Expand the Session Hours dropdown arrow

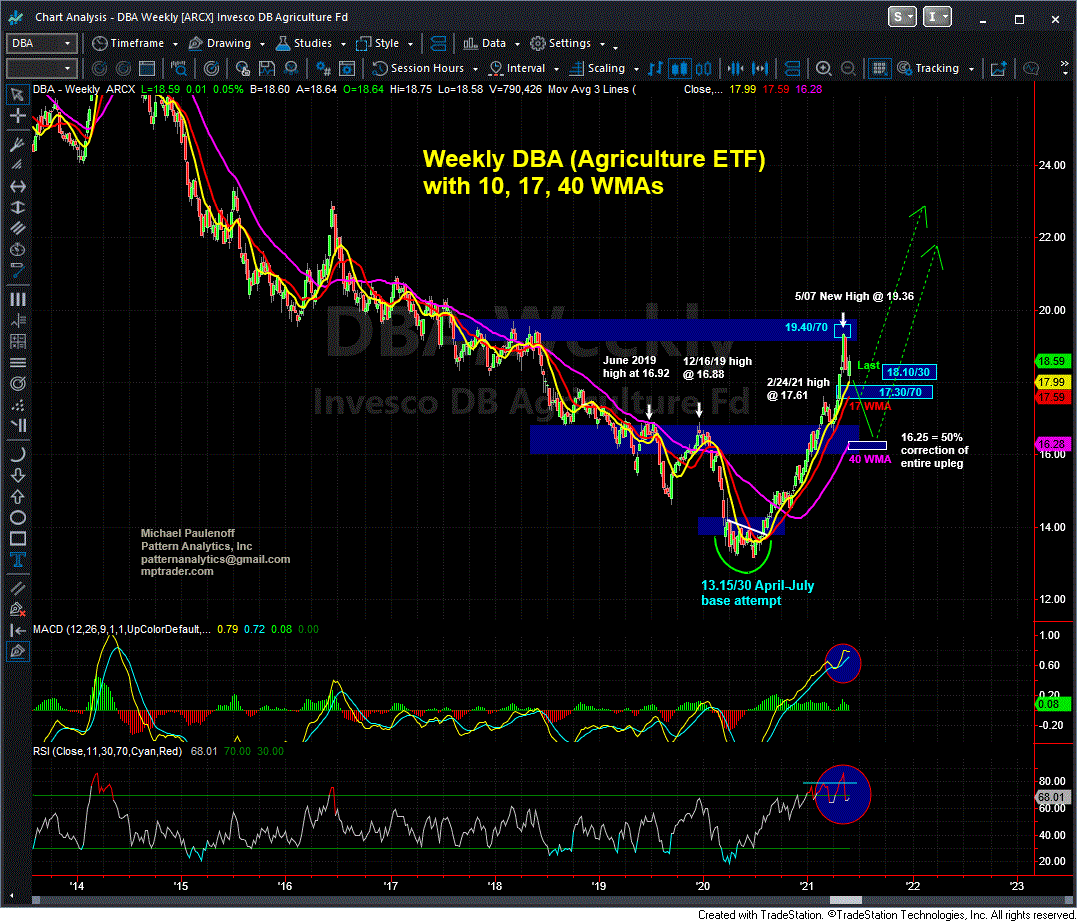point(474,69)
